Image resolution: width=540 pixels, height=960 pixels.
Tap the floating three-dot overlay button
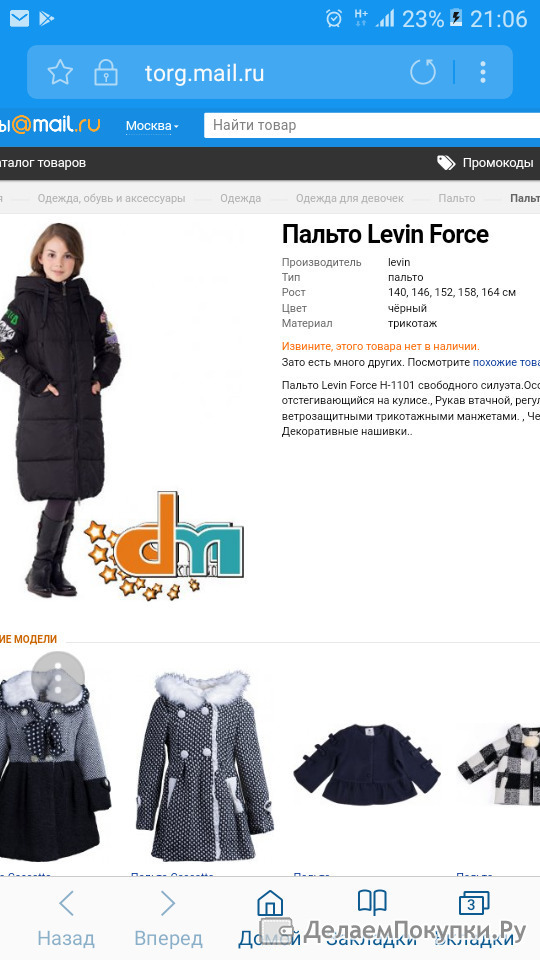point(58,678)
